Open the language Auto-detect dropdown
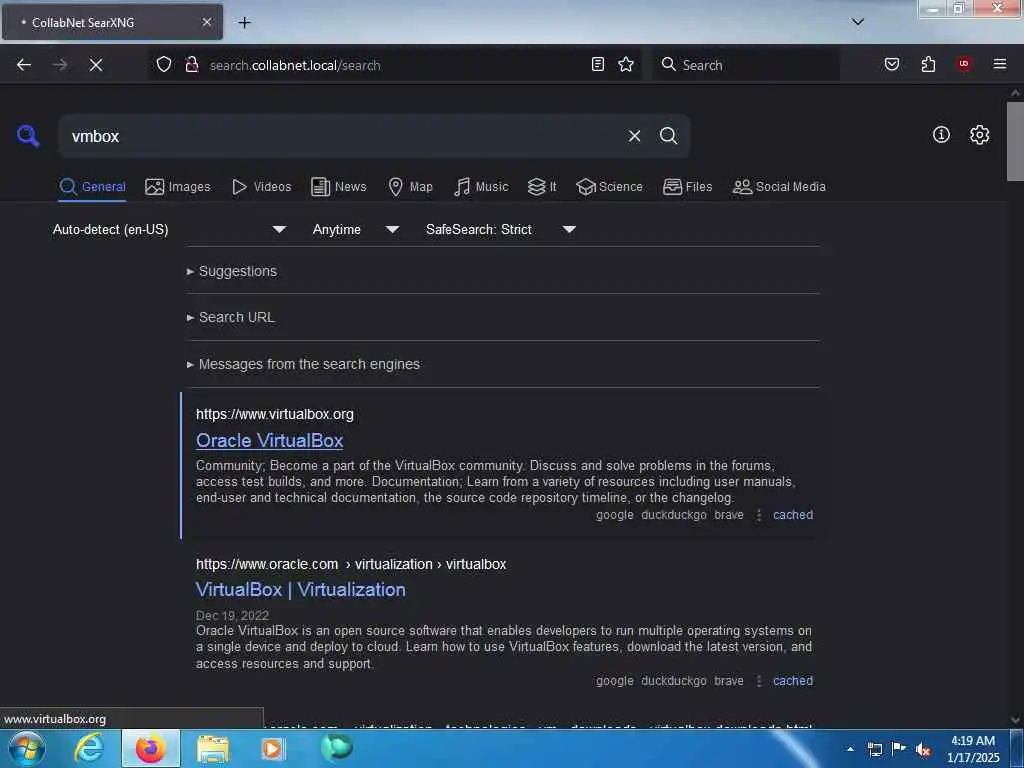 (169, 229)
